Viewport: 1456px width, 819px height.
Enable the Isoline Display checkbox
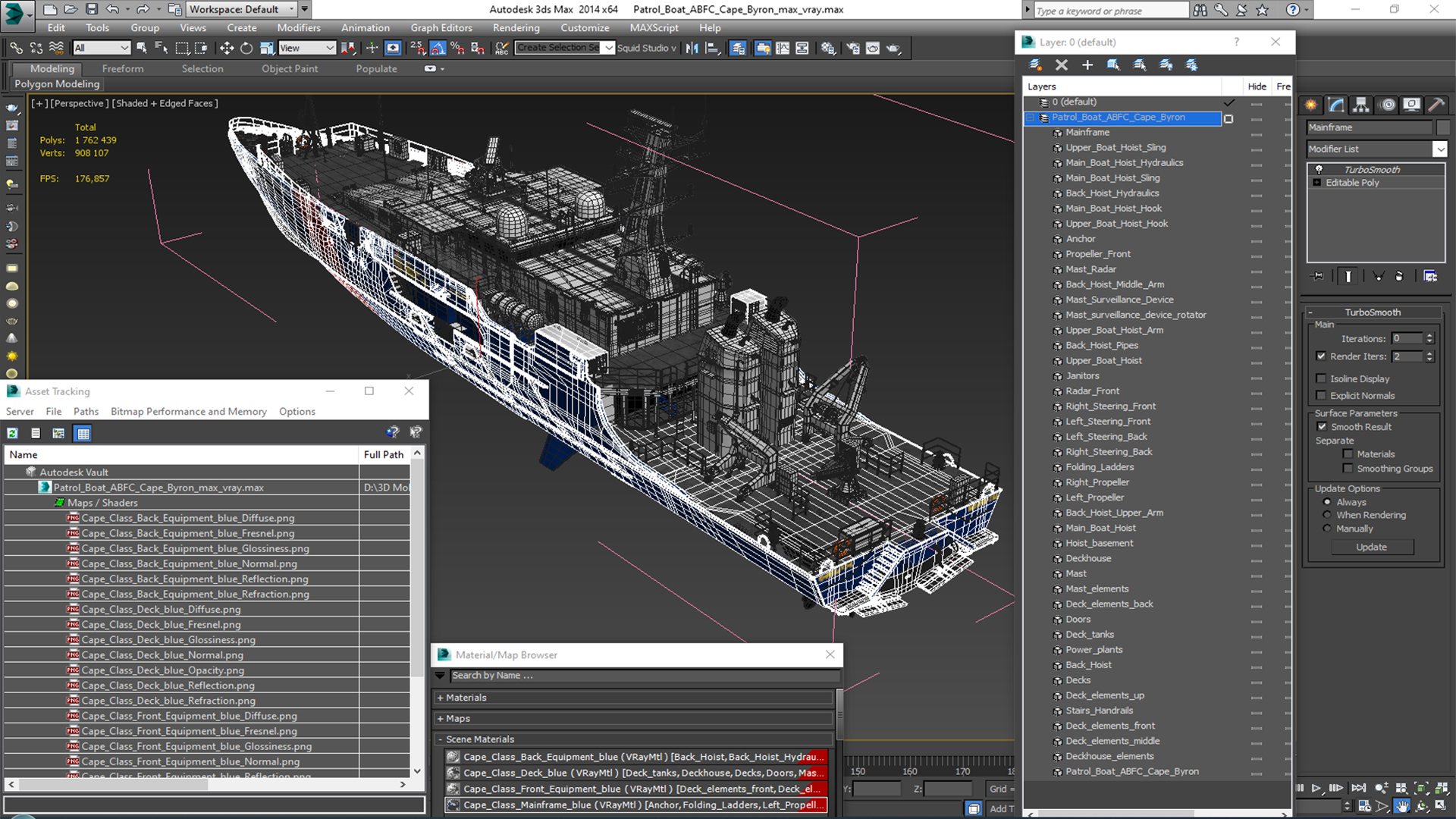point(1321,378)
